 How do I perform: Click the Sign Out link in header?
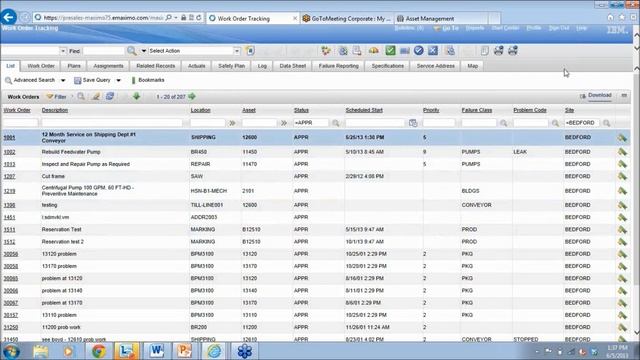[559, 28]
